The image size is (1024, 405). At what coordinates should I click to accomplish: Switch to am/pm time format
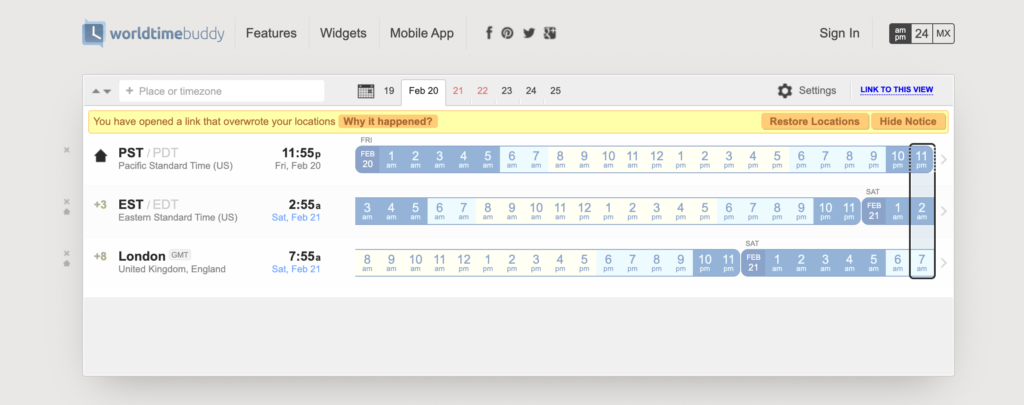[901, 33]
